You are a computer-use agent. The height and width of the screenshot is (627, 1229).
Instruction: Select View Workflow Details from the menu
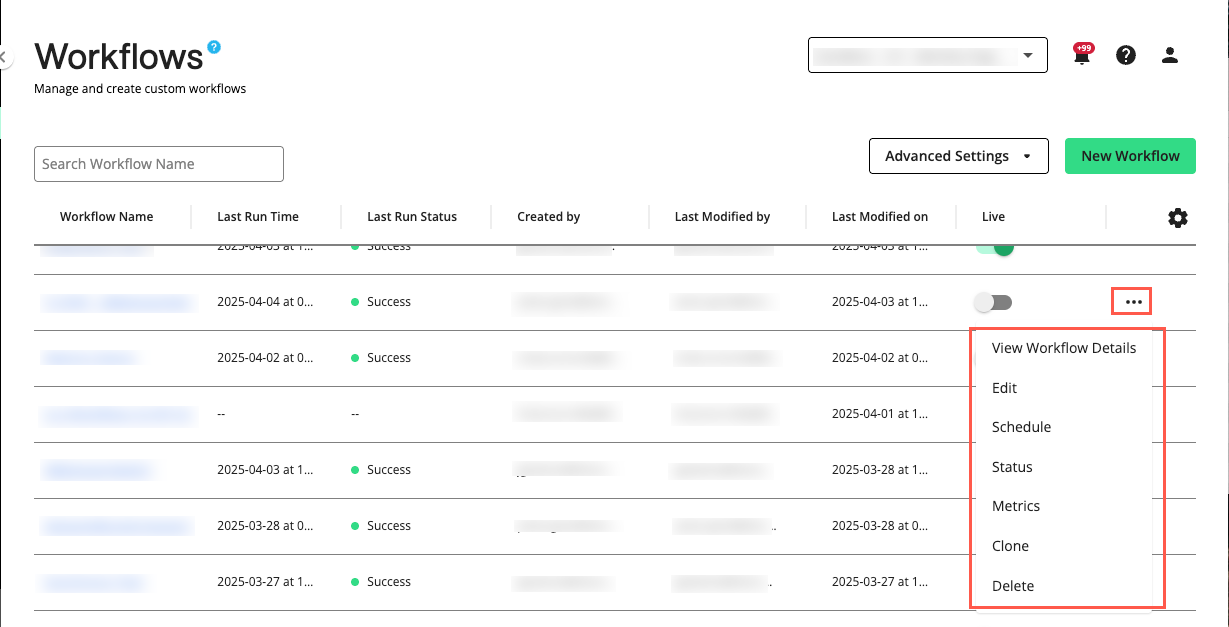tap(1064, 348)
